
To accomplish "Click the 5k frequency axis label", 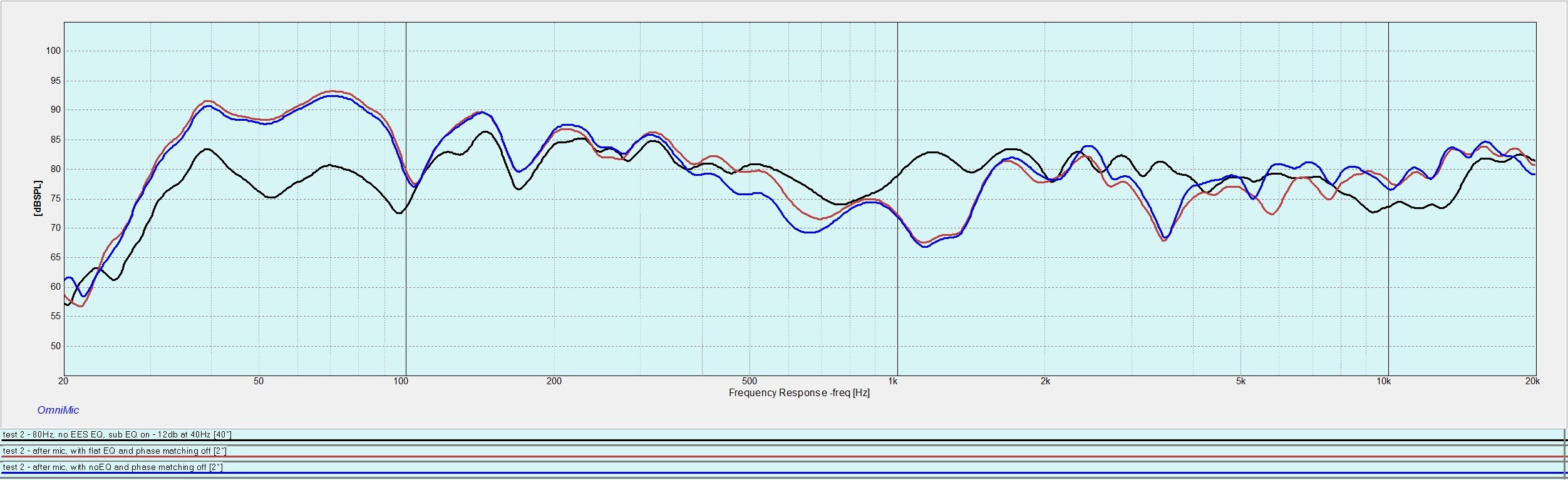I will click(1240, 381).
